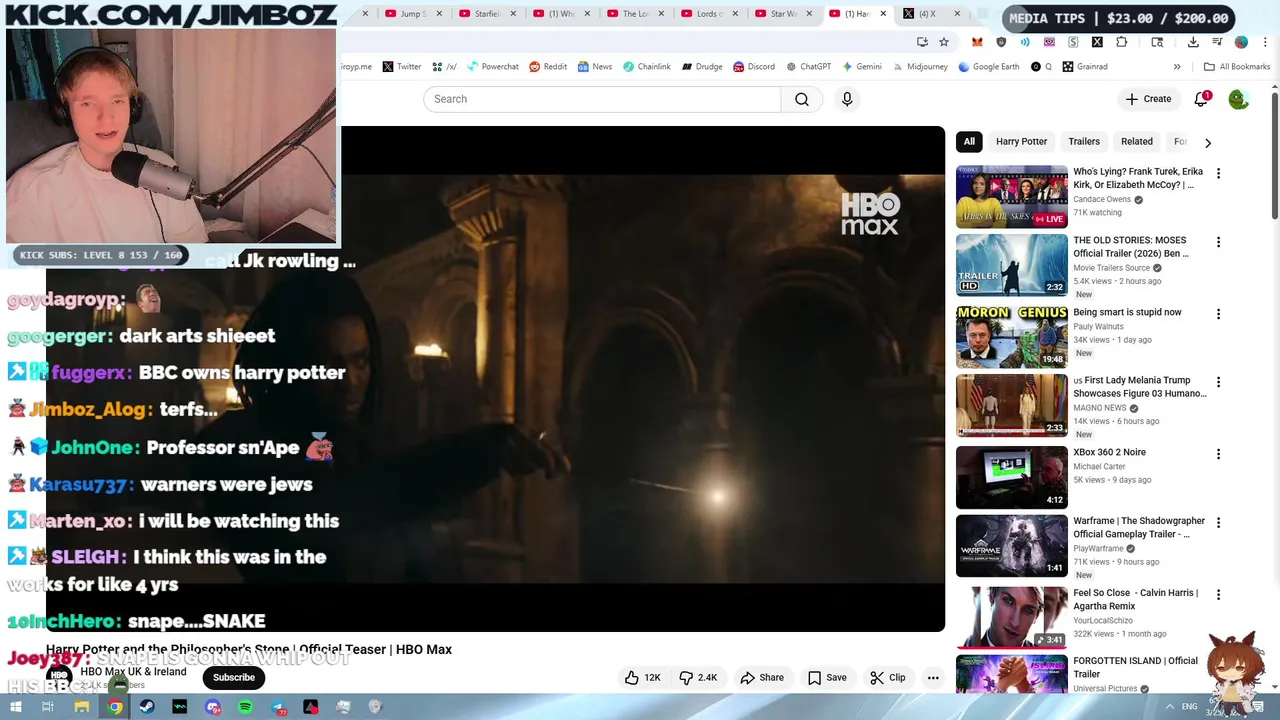Open Chrome profile avatar in toolbar
This screenshot has height=720, width=1280.
point(1241,42)
